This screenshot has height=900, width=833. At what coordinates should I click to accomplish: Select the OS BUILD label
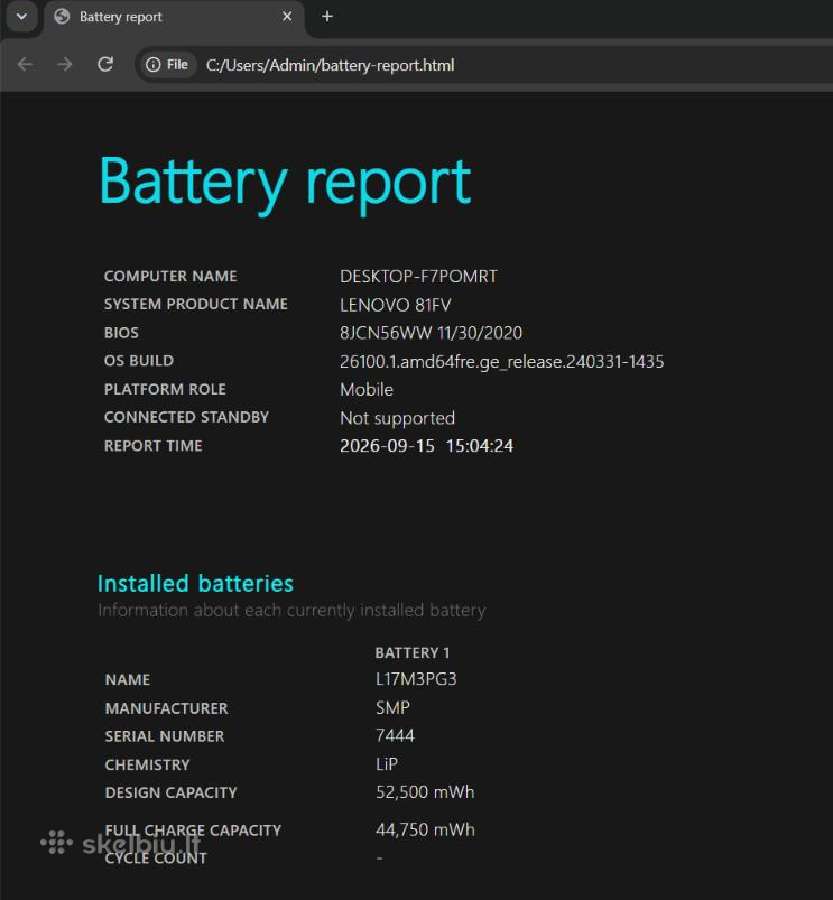click(139, 360)
